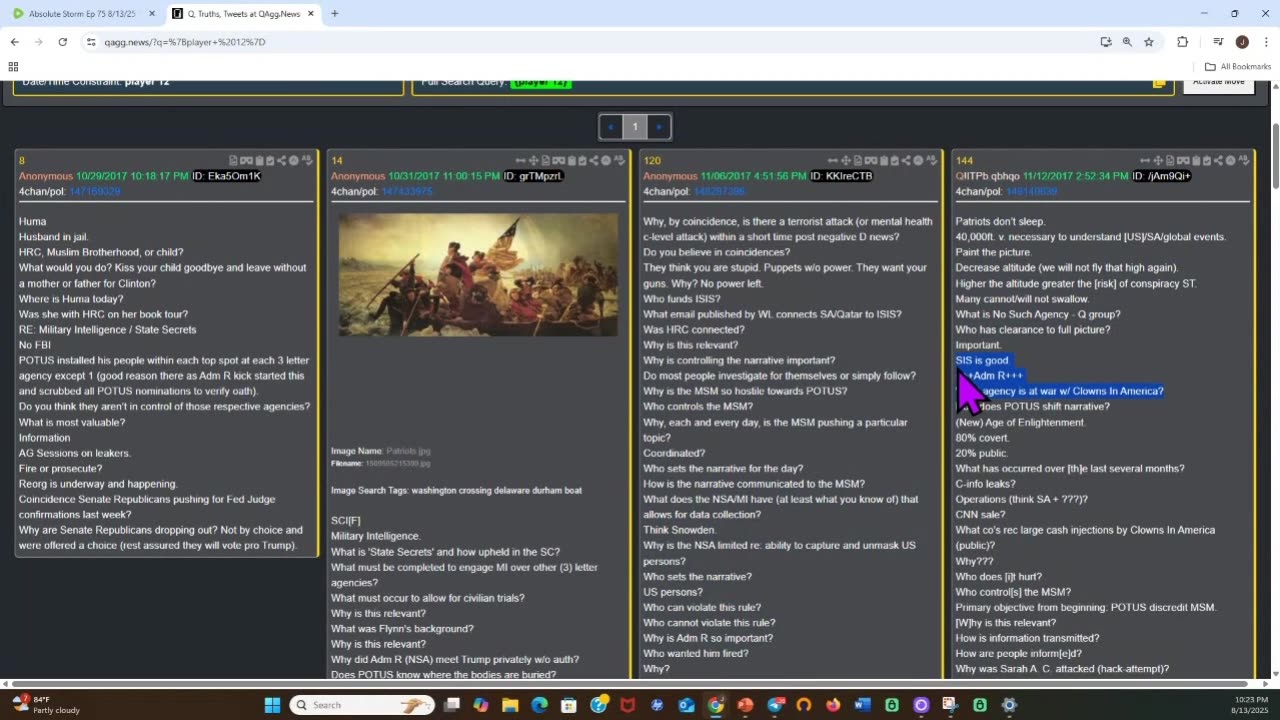
Task: Click the share icon on post 144
Action: [1218, 160]
